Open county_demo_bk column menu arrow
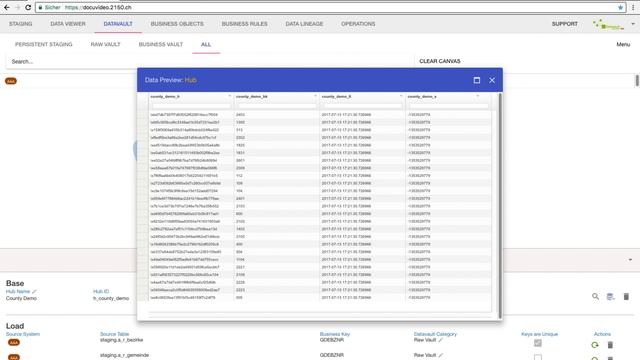Screen dimensions: 640x360 point(315,96)
